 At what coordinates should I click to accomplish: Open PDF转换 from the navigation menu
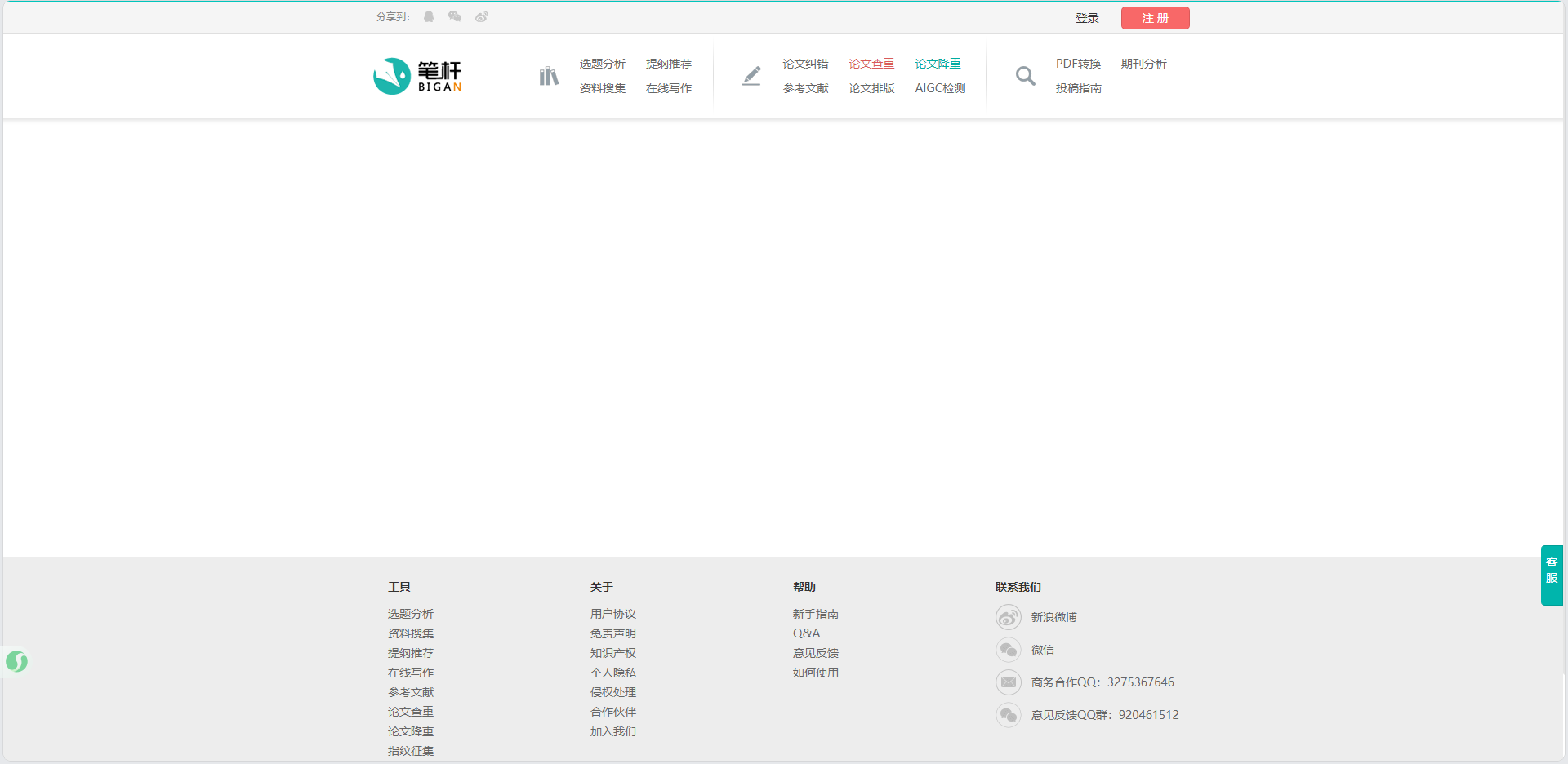click(1078, 64)
